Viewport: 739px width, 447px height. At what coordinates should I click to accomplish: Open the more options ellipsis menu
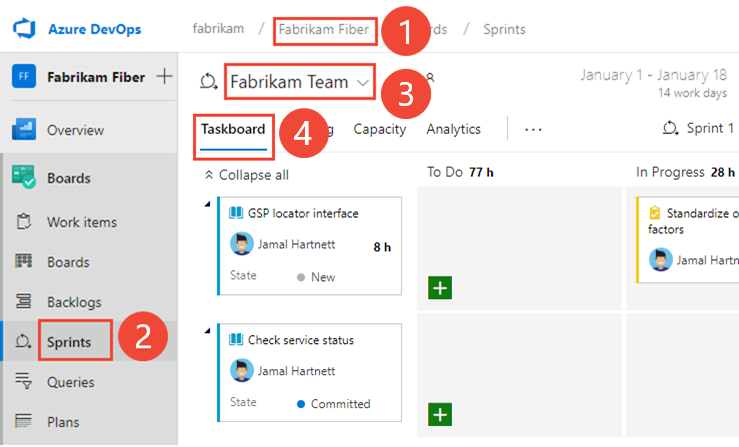pos(533,129)
